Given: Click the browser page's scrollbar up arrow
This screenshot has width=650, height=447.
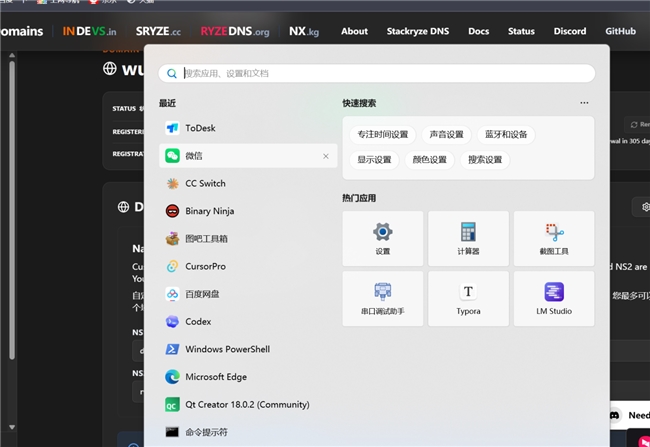Looking at the screenshot, I should (12, 55).
